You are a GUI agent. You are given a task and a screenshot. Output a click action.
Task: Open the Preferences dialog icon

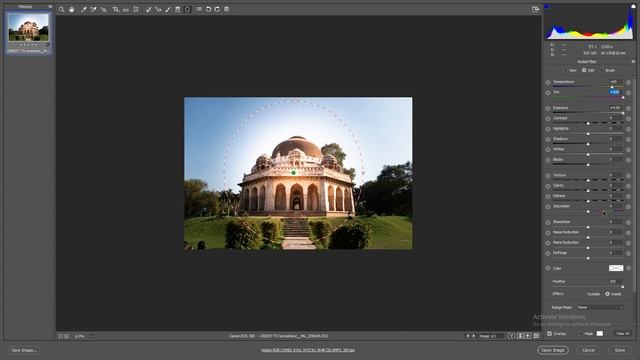coord(199,9)
